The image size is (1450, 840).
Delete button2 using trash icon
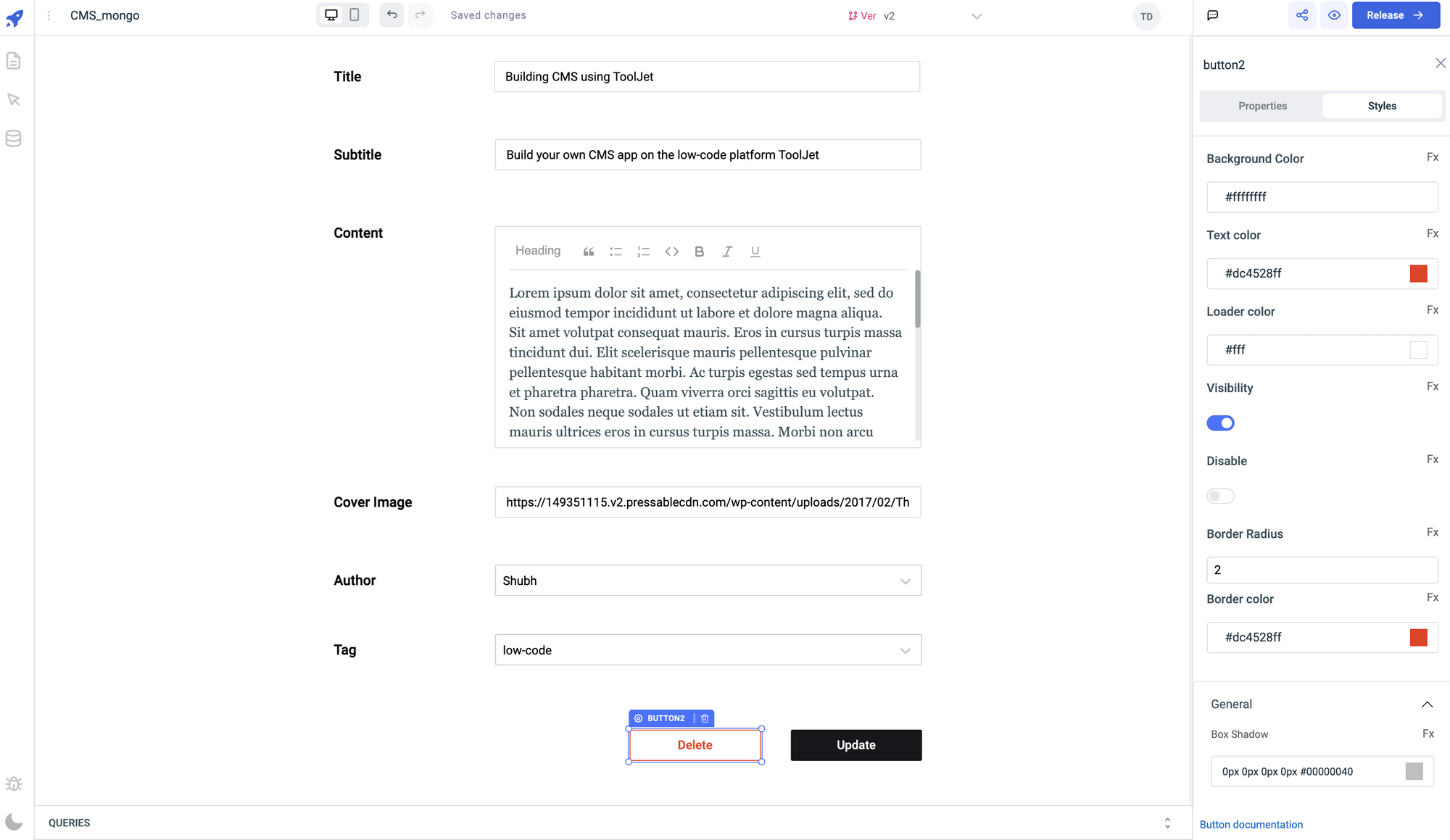tap(705, 718)
